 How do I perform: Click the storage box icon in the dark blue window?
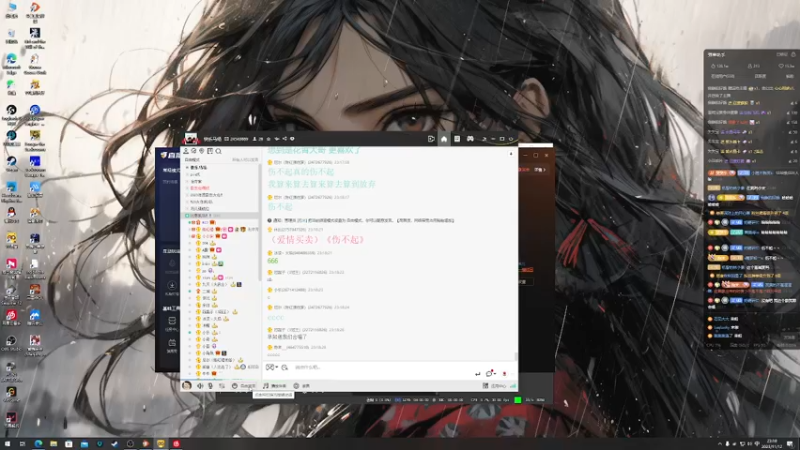point(172,321)
